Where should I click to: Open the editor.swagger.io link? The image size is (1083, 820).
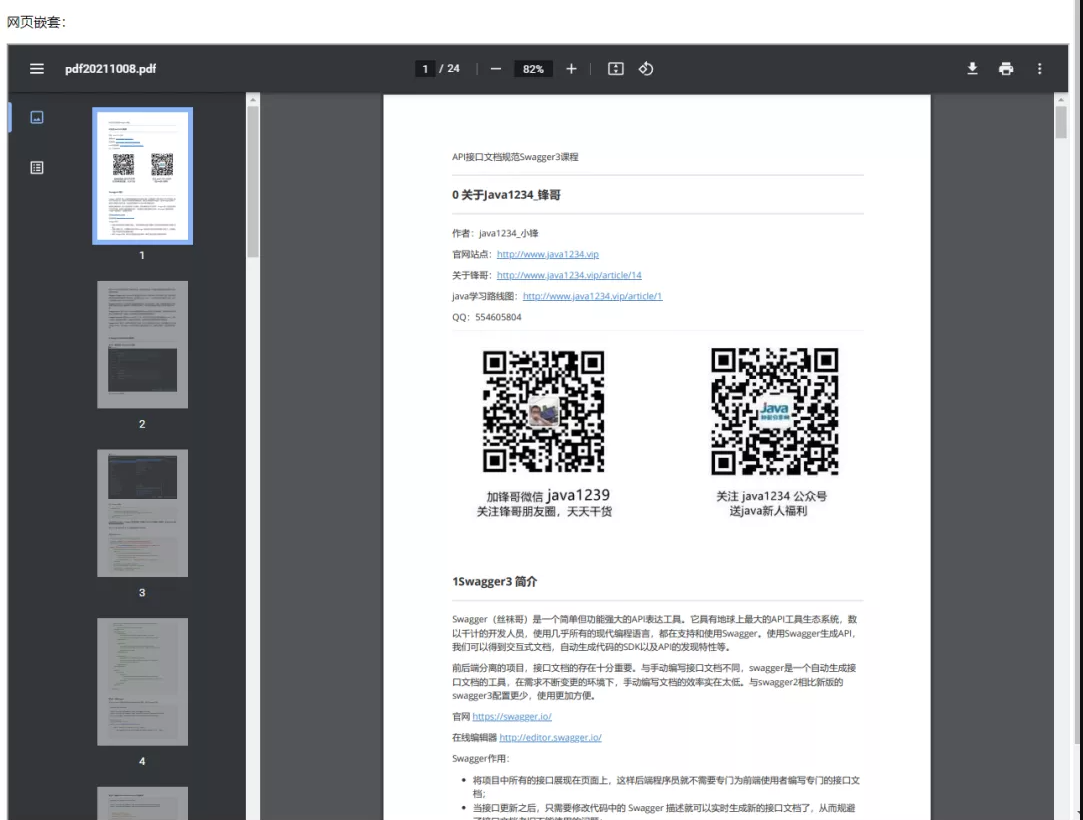(x=550, y=737)
